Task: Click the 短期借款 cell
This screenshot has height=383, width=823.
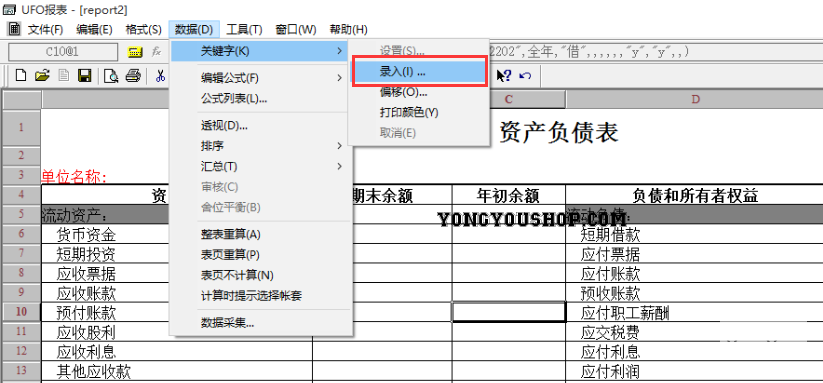Action: point(695,235)
